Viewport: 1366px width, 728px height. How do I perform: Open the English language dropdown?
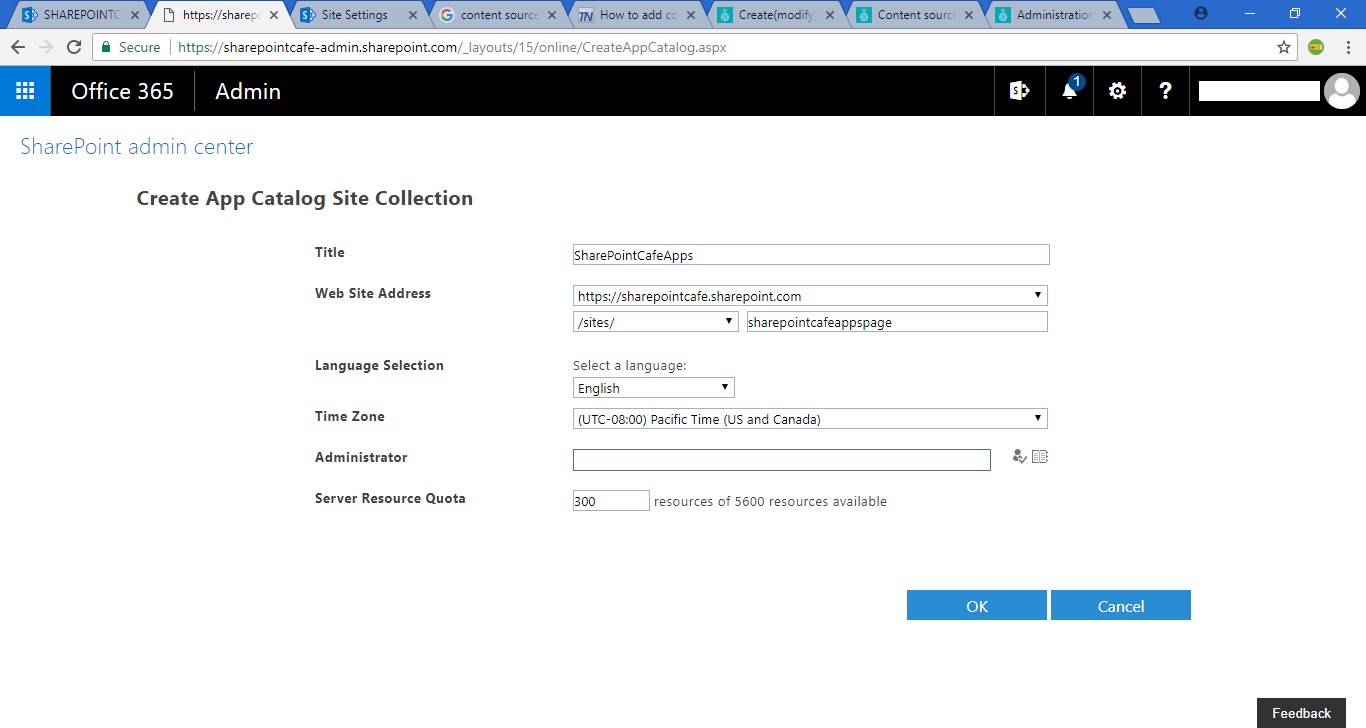[x=654, y=388]
